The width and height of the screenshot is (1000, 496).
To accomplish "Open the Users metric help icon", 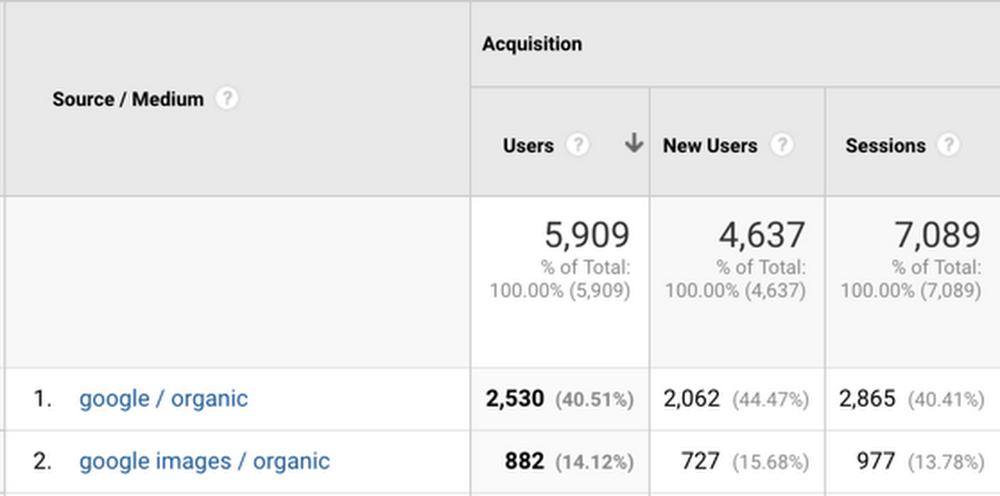I will (577, 145).
